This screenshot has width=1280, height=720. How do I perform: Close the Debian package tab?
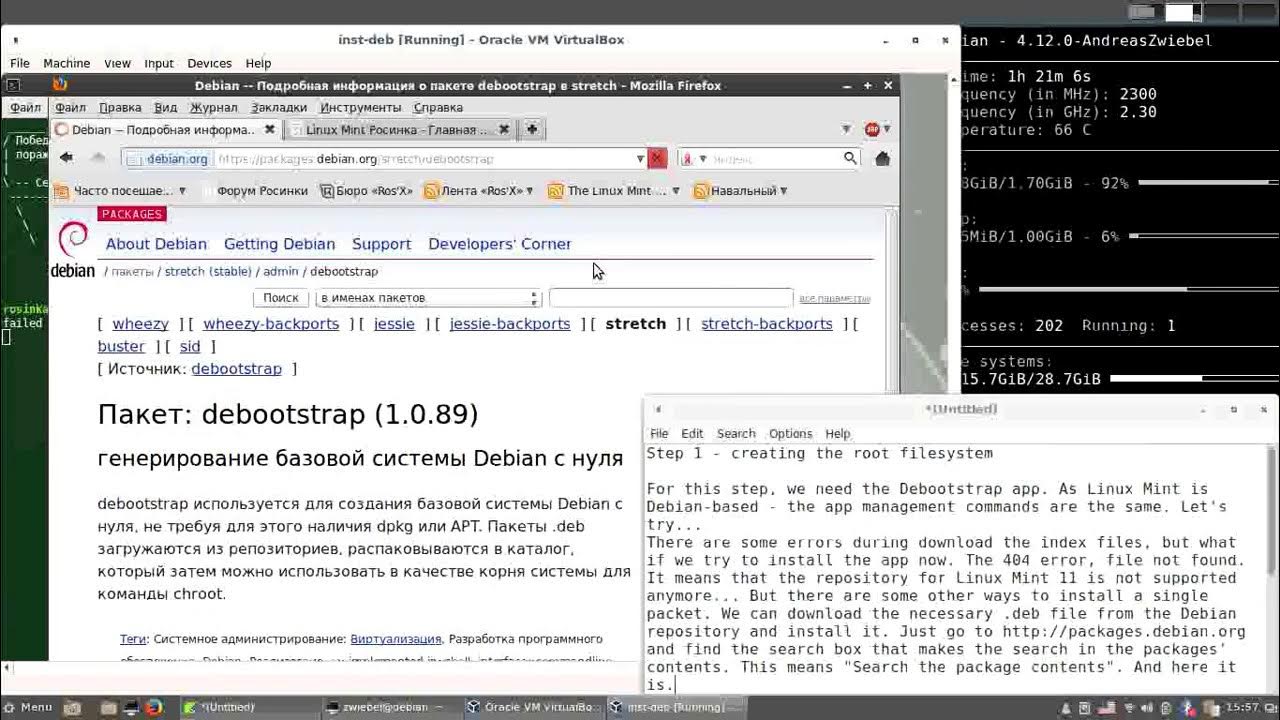coord(269,129)
